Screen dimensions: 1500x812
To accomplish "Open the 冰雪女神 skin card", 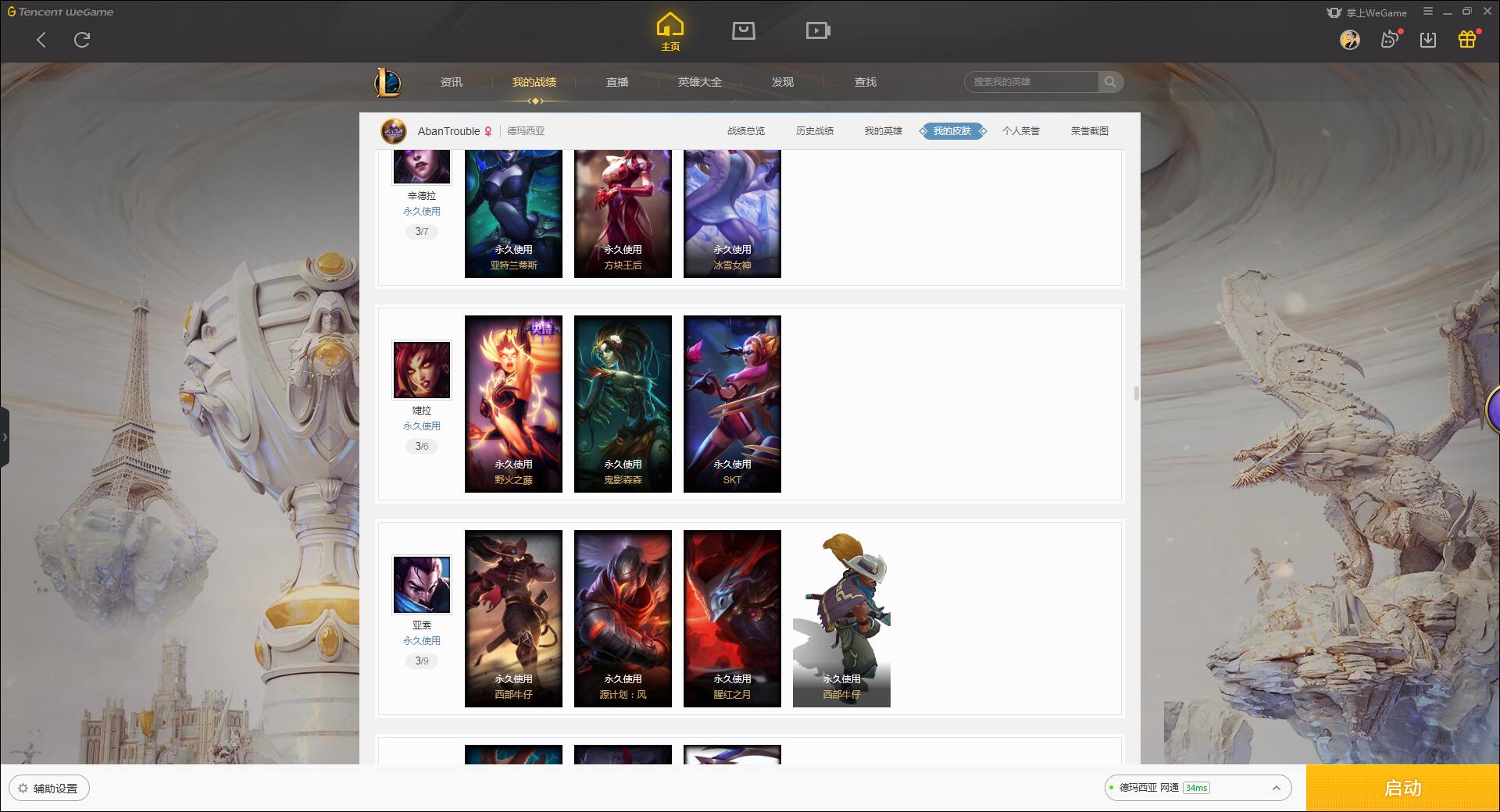I will coord(732,214).
